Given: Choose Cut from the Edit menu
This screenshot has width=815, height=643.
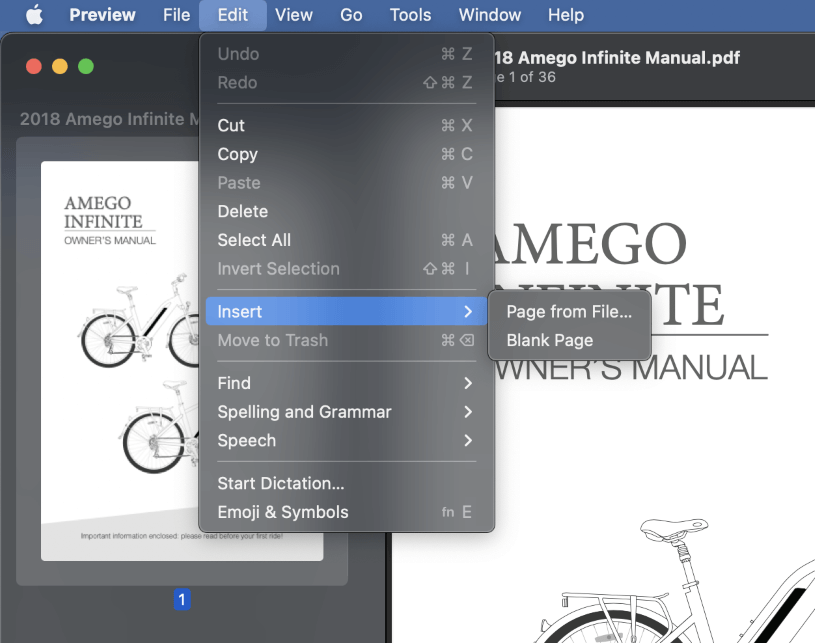Looking at the screenshot, I should click(346, 125).
